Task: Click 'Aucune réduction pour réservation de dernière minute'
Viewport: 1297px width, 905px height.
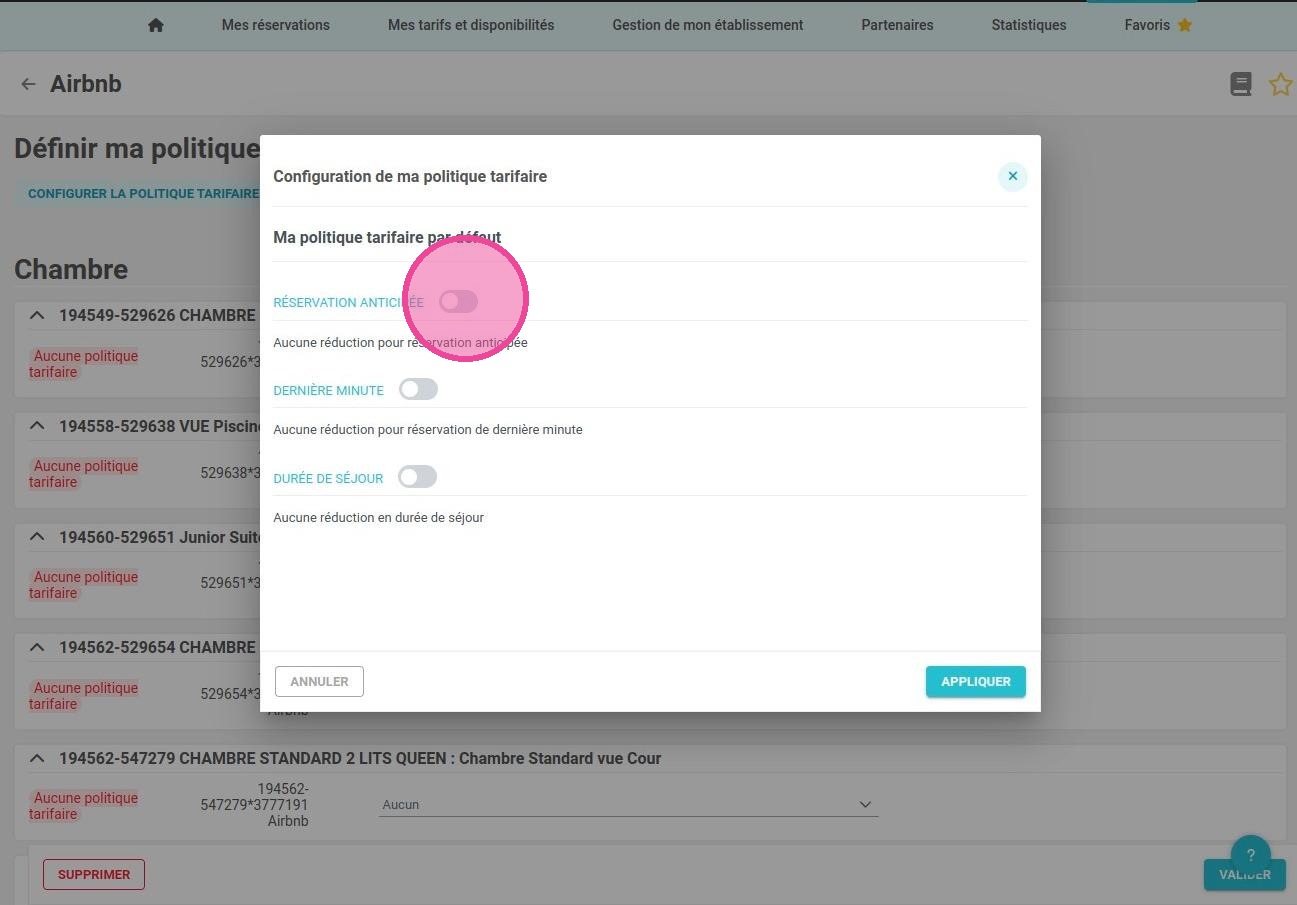Action: tap(427, 429)
